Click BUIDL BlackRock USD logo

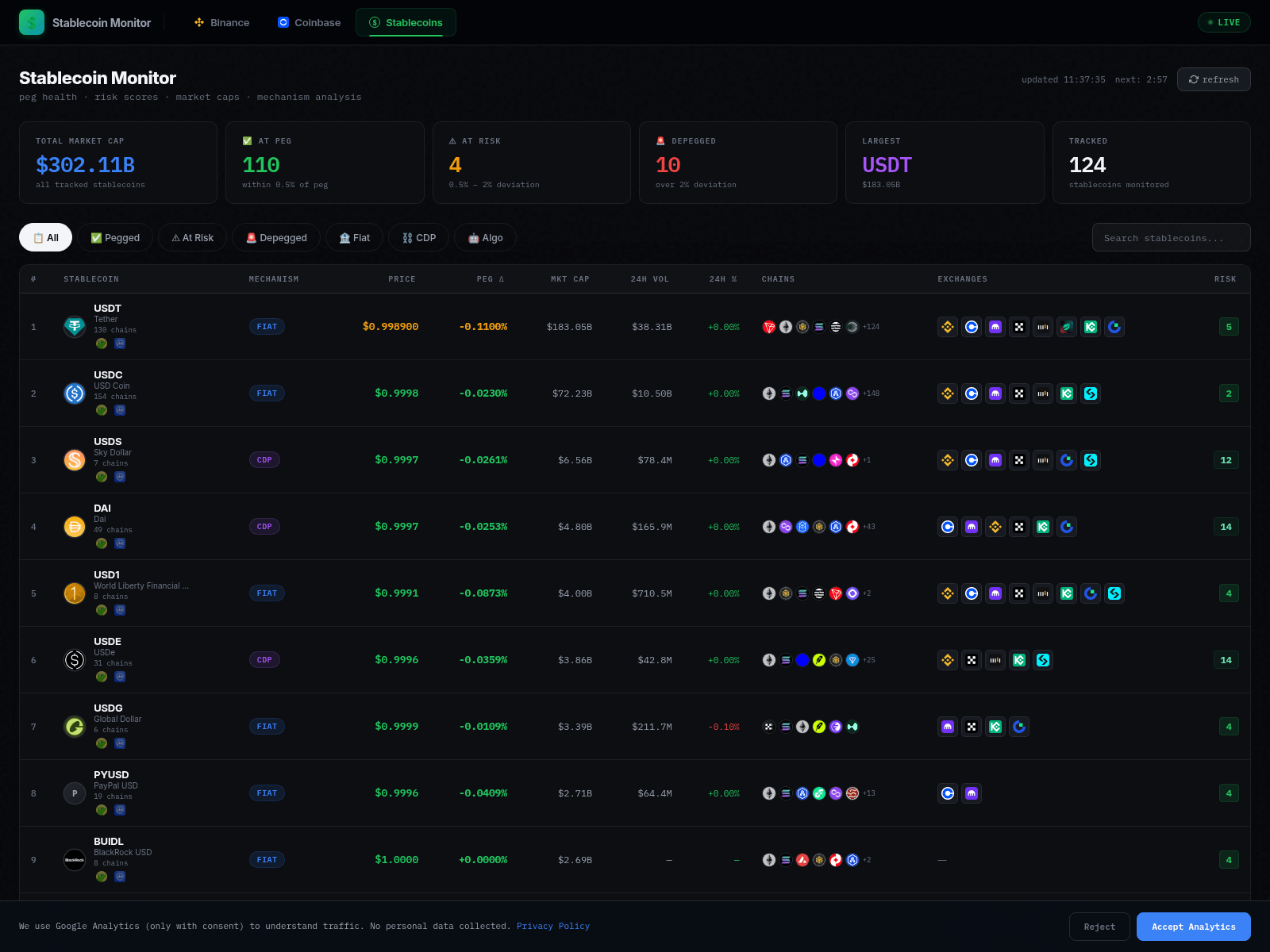[75, 860]
